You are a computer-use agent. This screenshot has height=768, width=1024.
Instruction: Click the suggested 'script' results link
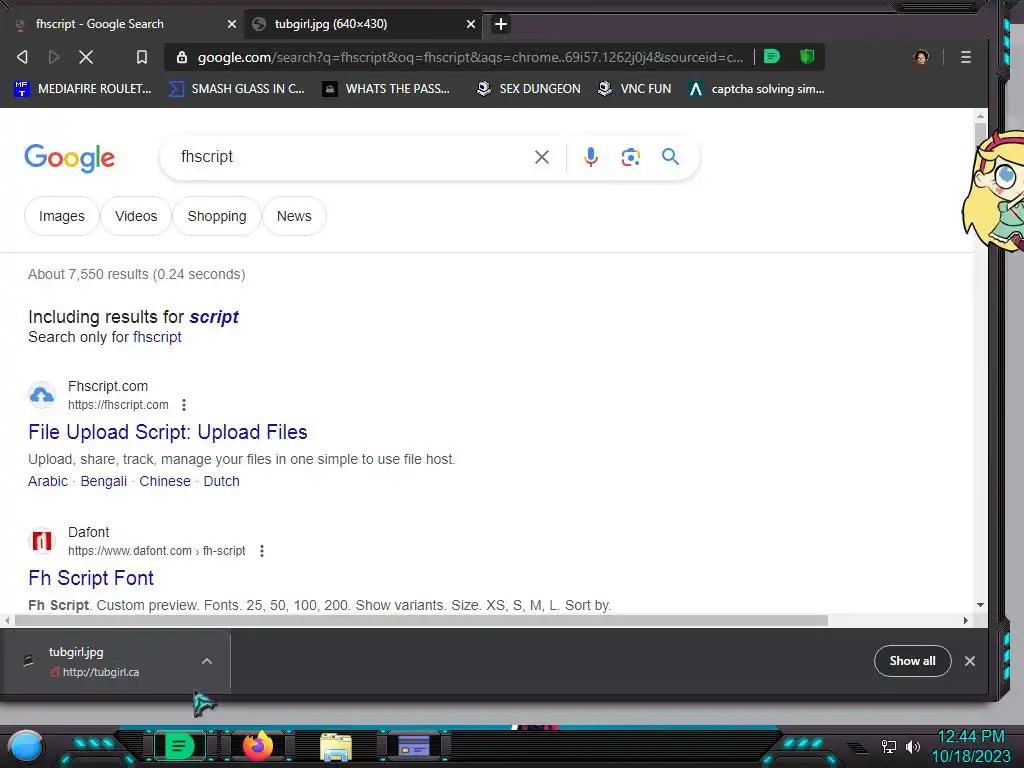(x=214, y=317)
